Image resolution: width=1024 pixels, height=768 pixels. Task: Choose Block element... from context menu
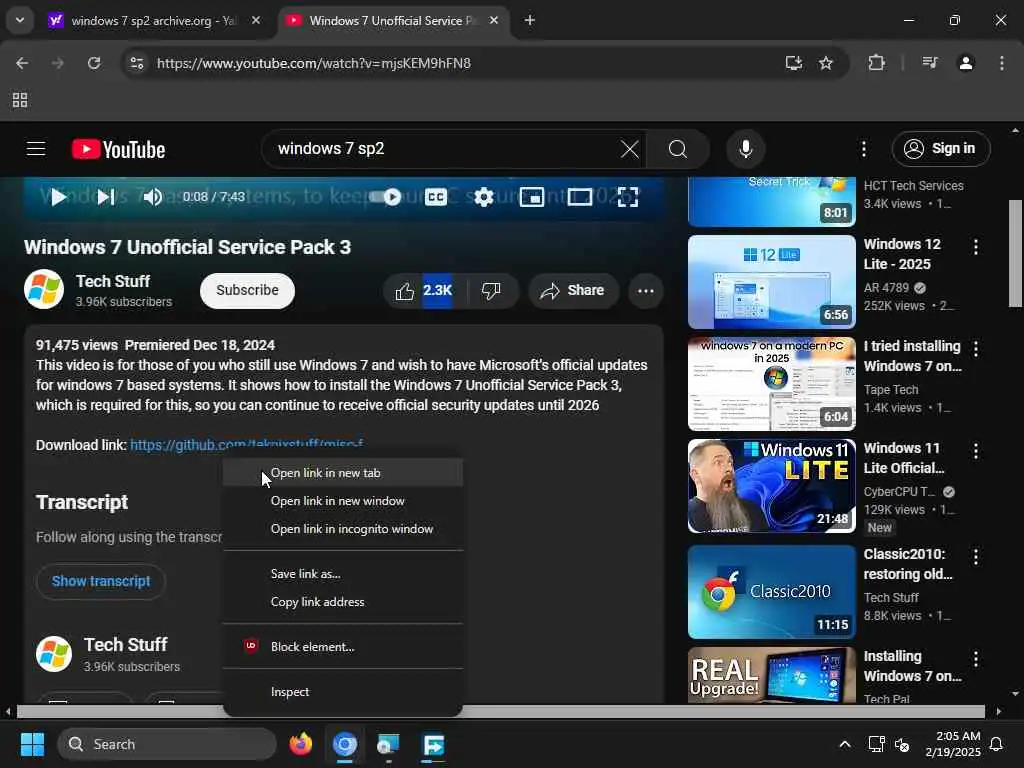[x=343, y=647]
